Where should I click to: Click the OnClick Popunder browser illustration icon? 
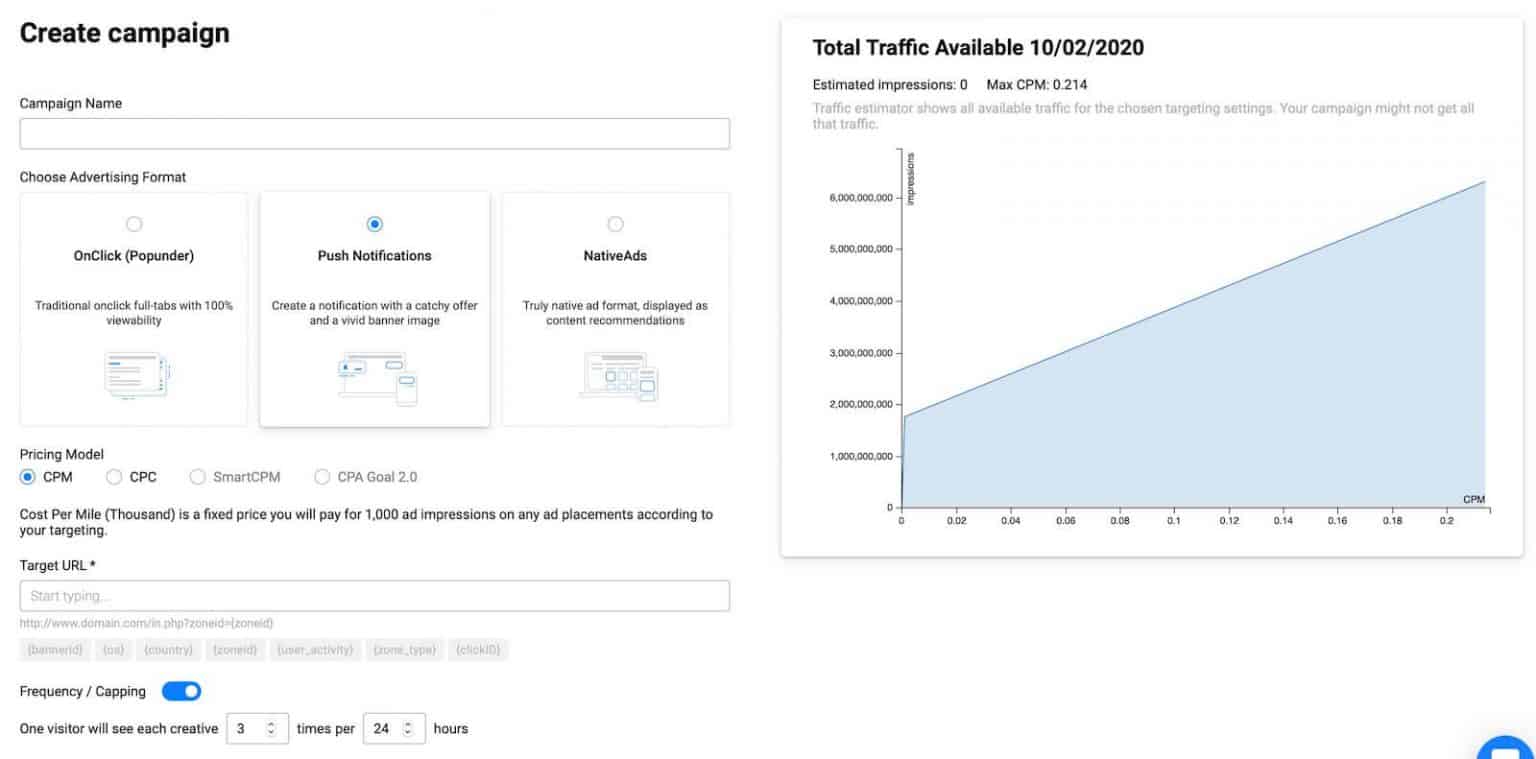tap(137, 375)
